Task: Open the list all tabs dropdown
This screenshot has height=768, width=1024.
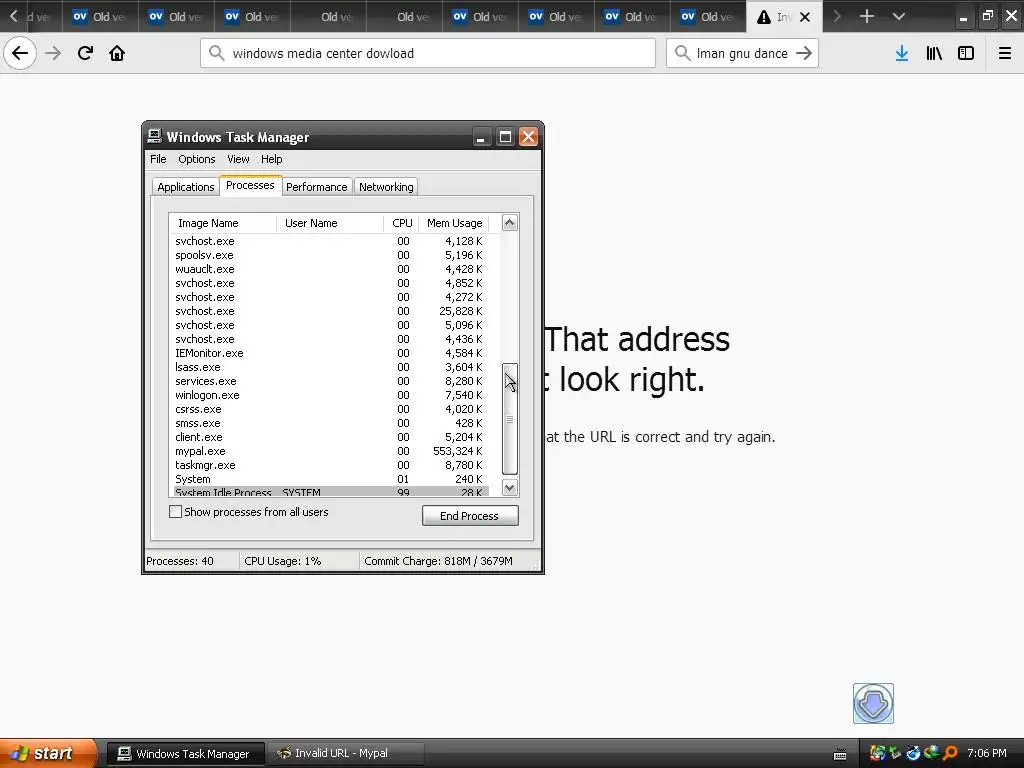Action: pyautogui.click(x=899, y=16)
